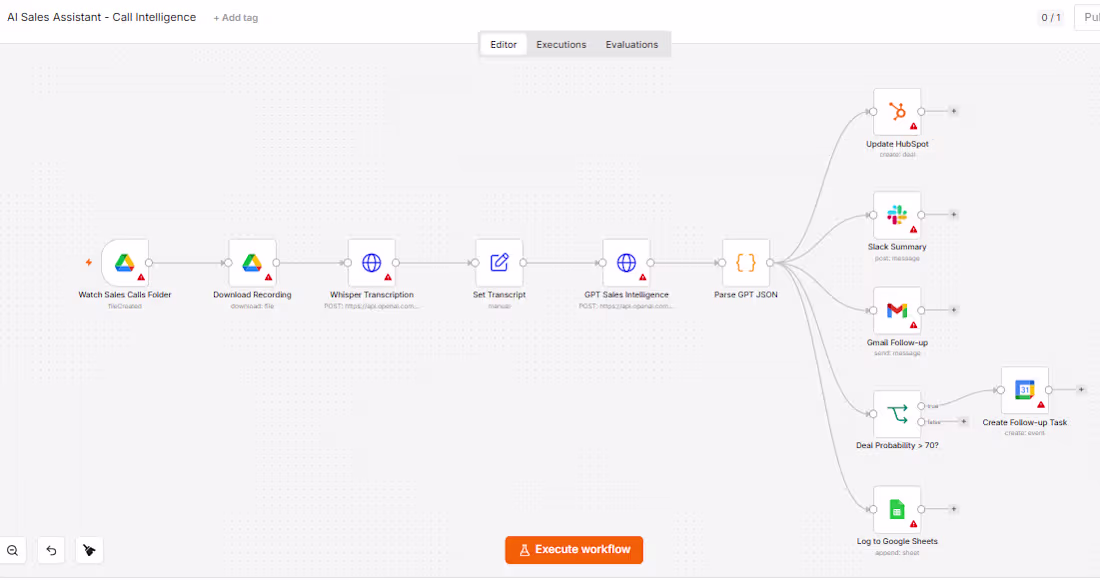The image size is (1100, 580).
Task: Select the Gmail Follow-up node
Action: coord(897,311)
